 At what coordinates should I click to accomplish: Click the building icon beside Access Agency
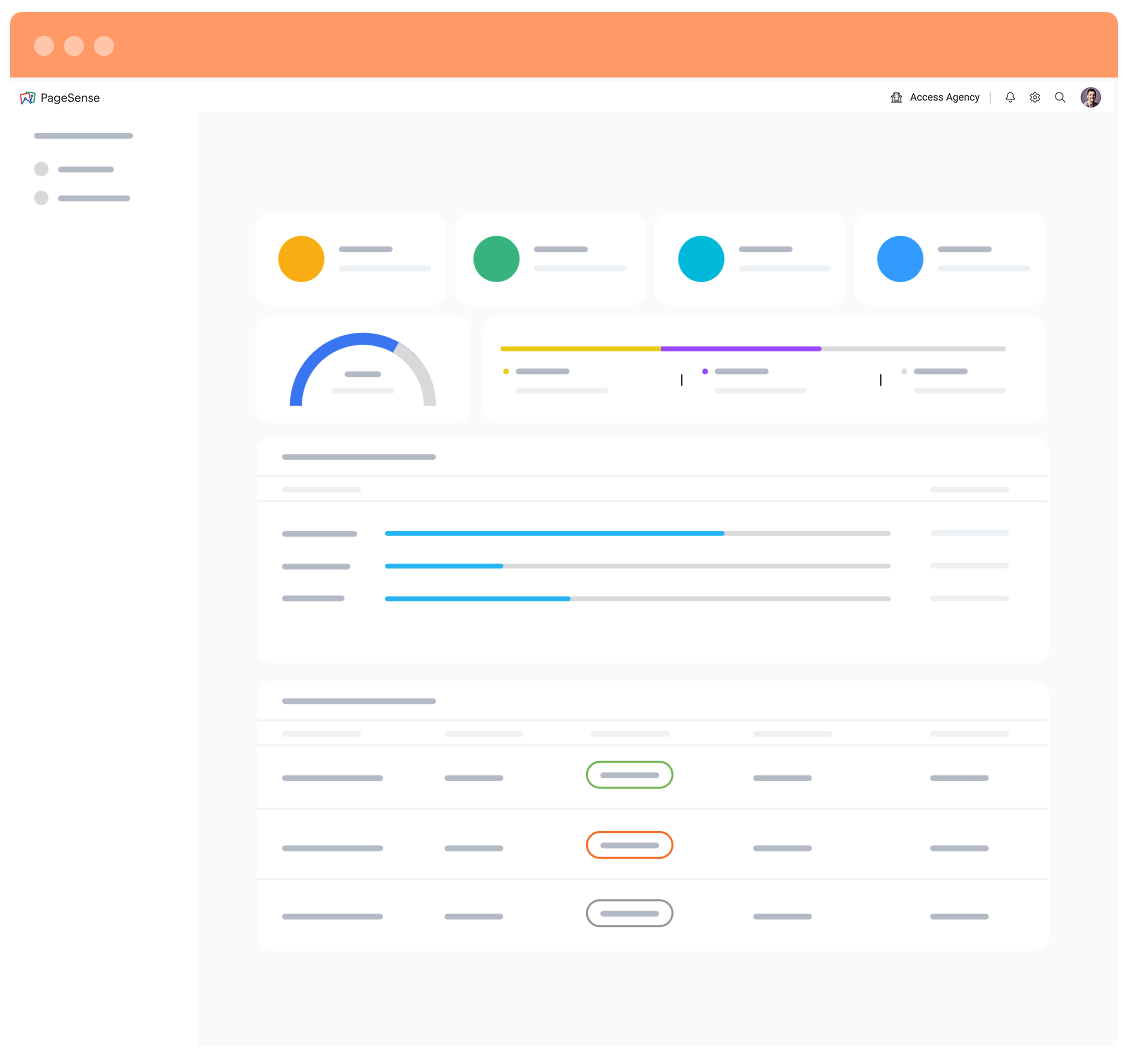pyautogui.click(x=895, y=97)
